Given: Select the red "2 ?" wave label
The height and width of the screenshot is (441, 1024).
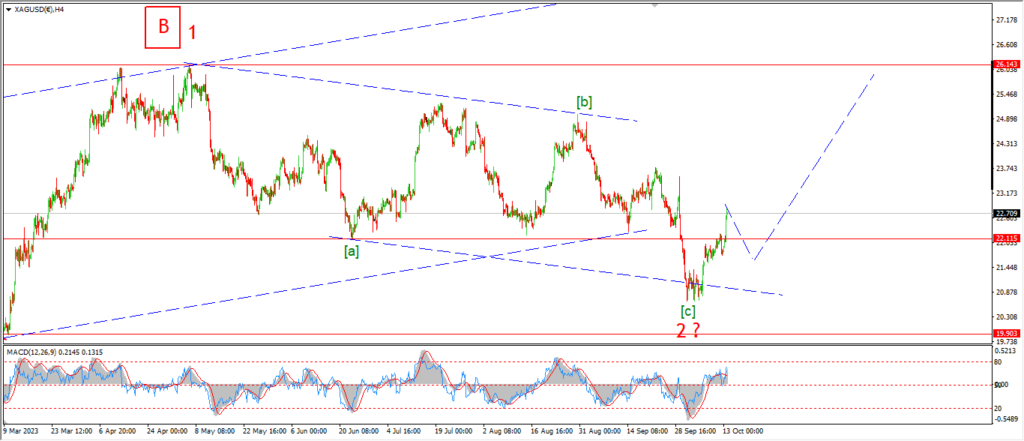Looking at the screenshot, I should (x=688, y=330).
